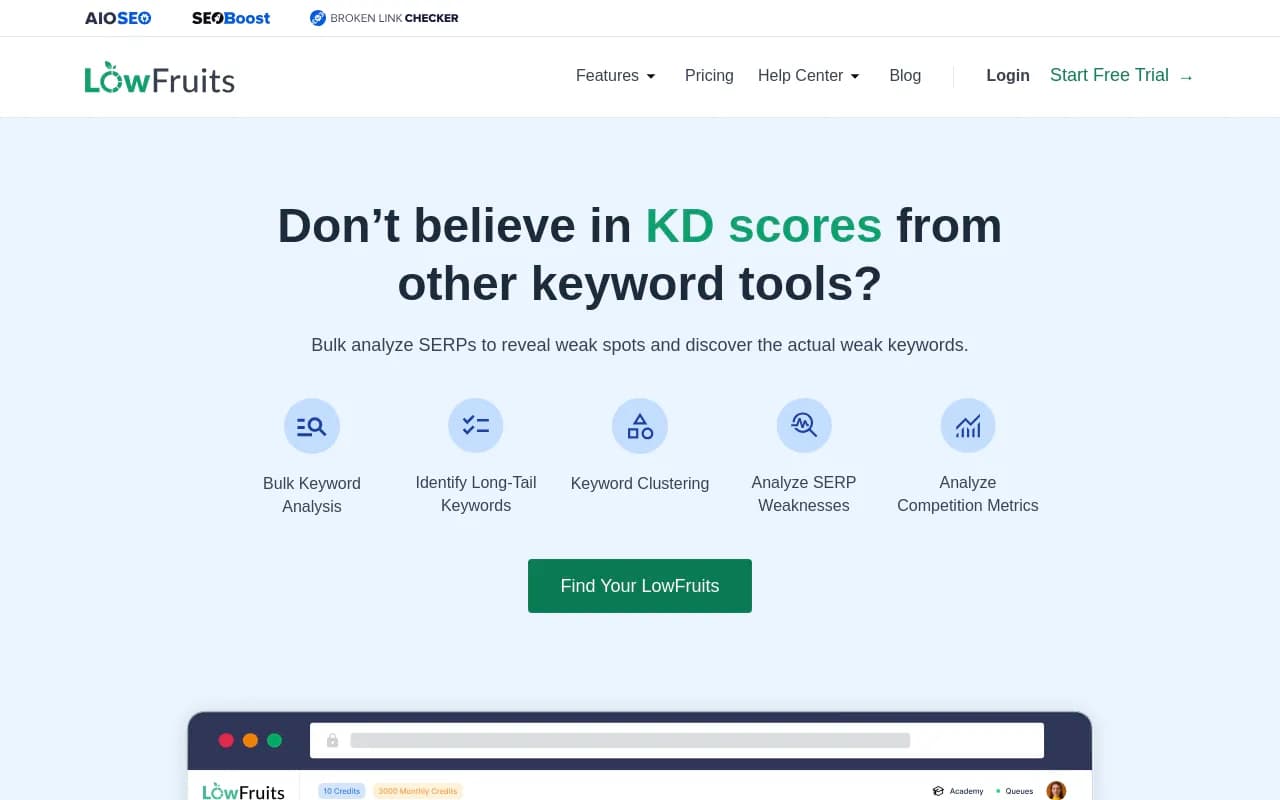Open the Help Center dropdown

(809, 75)
